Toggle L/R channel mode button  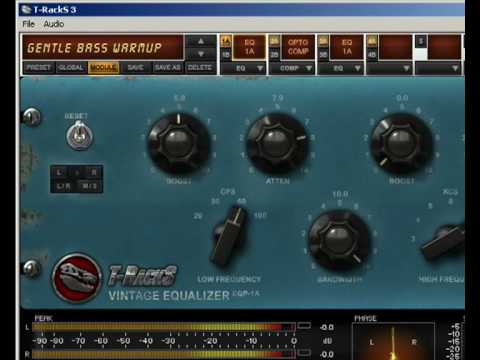(63, 186)
